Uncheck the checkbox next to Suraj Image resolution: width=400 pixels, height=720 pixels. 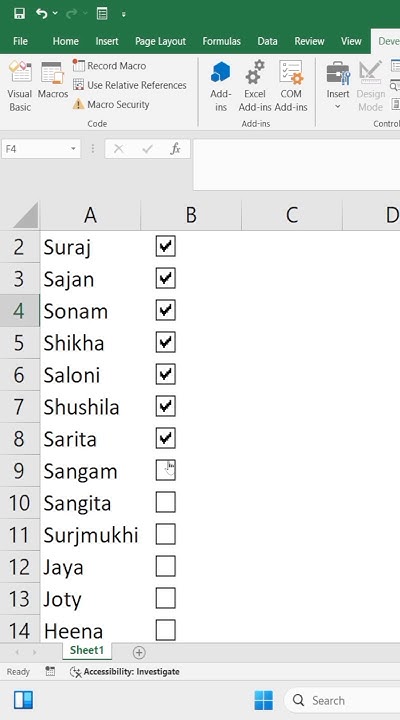point(165,247)
